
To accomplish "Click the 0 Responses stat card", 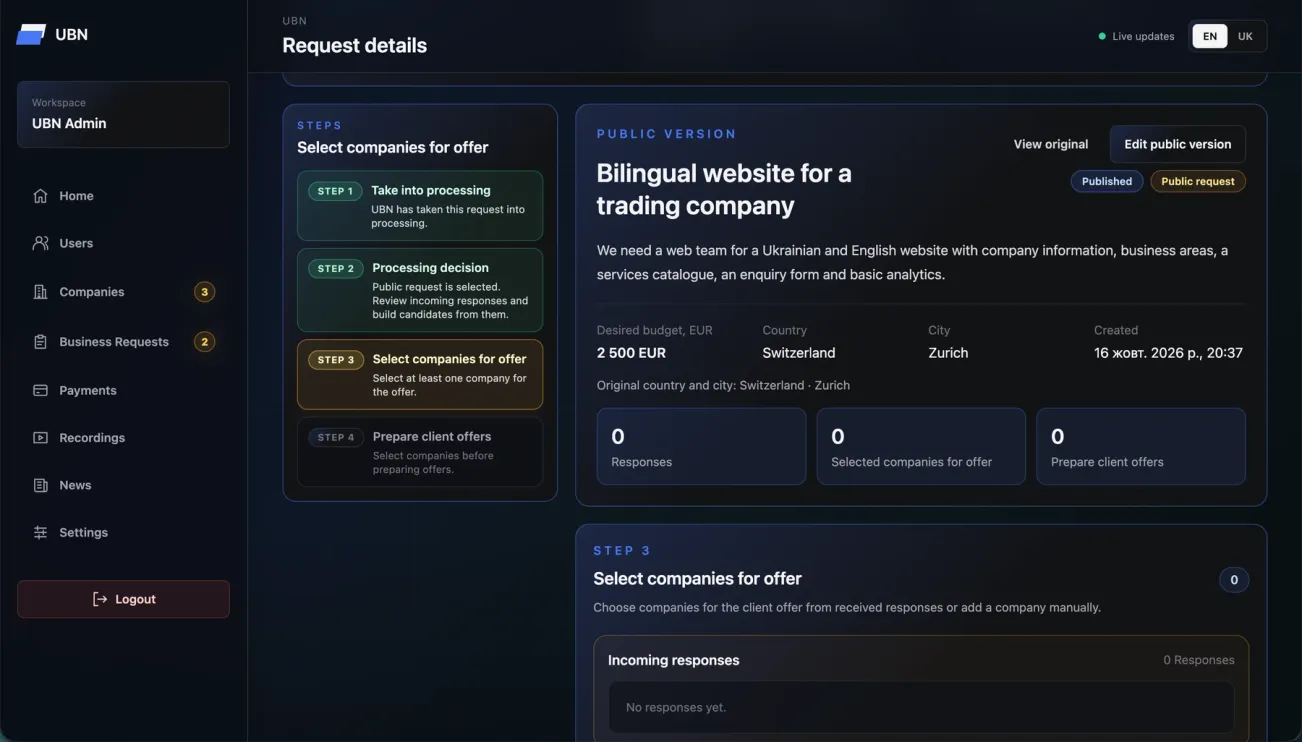I will 701,446.
